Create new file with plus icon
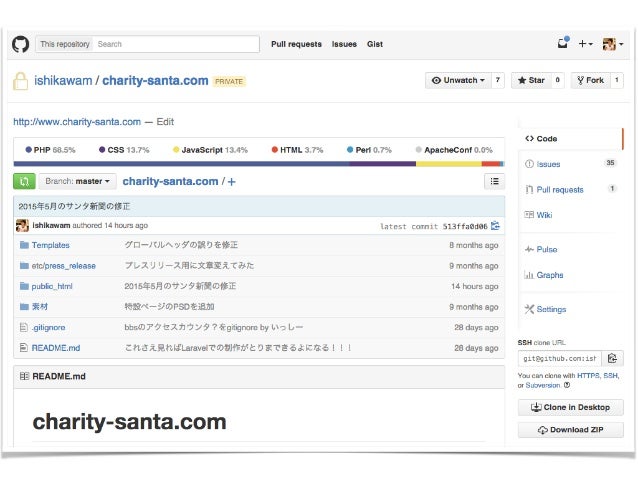 [x=232, y=182]
